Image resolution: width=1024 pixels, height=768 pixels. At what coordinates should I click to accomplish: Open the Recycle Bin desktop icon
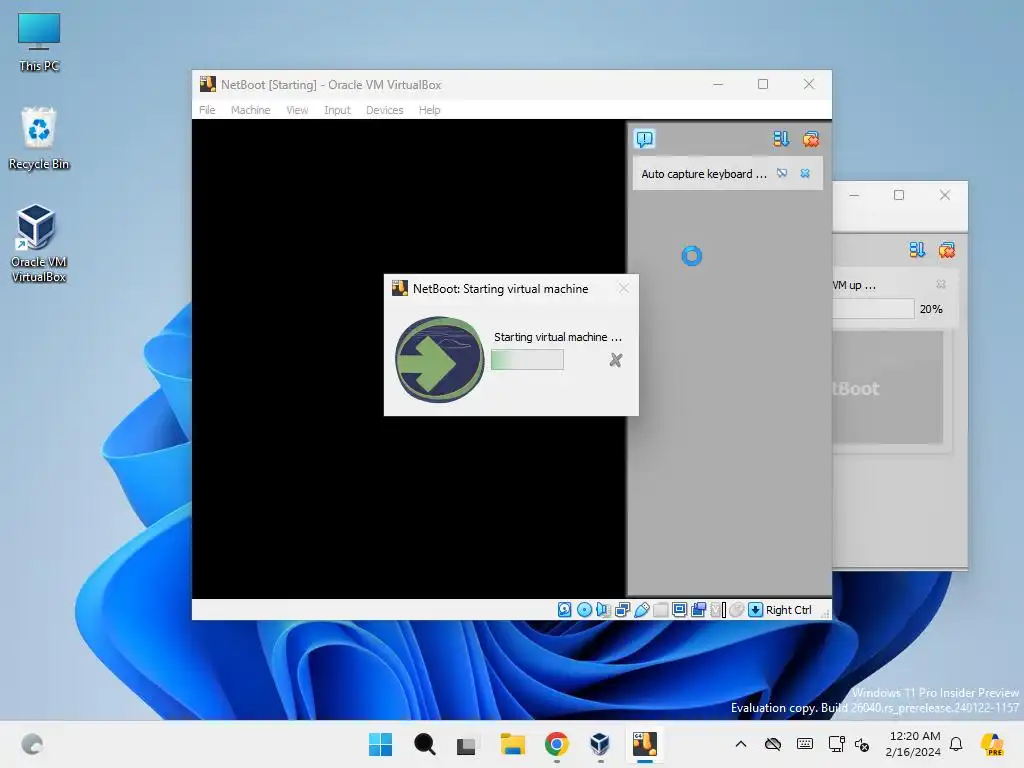[39, 138]
